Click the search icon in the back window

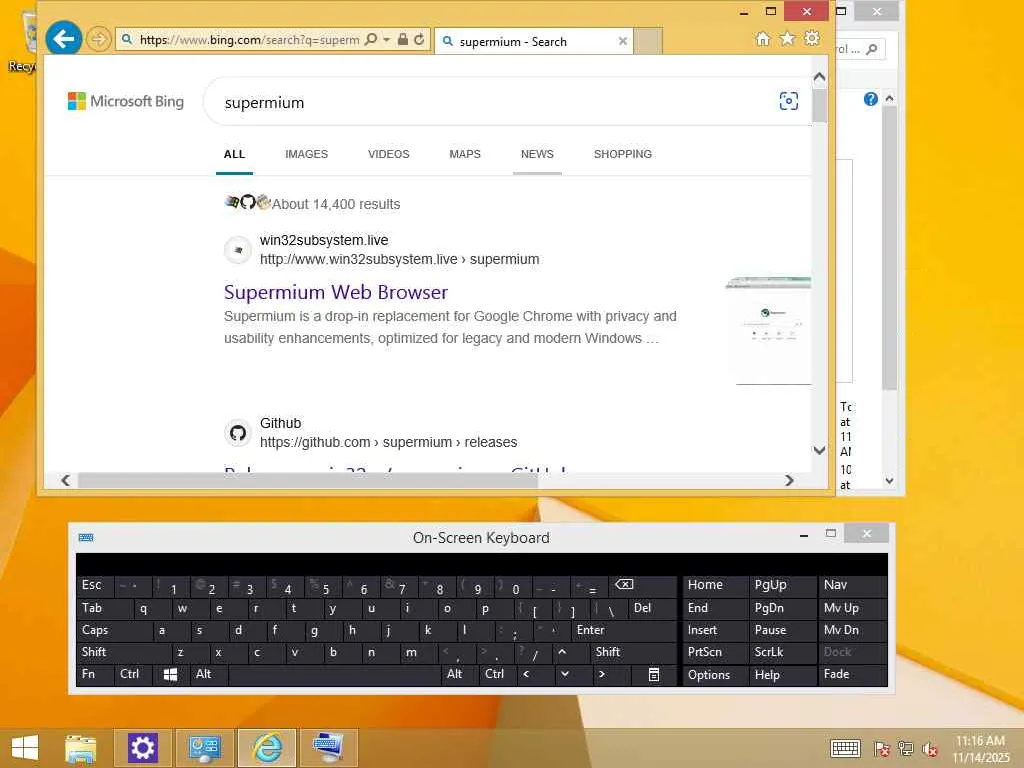tap(872, 49)
